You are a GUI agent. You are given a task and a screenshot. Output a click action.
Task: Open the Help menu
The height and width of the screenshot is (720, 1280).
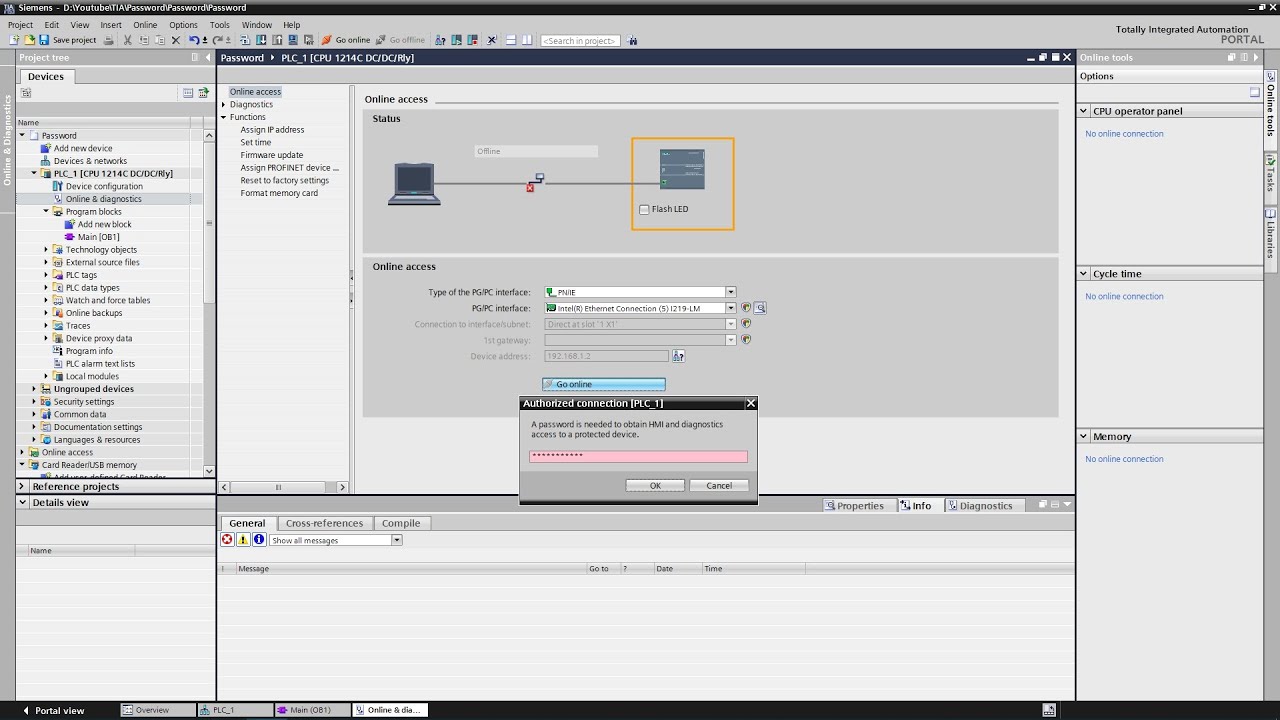coord(291,25)
